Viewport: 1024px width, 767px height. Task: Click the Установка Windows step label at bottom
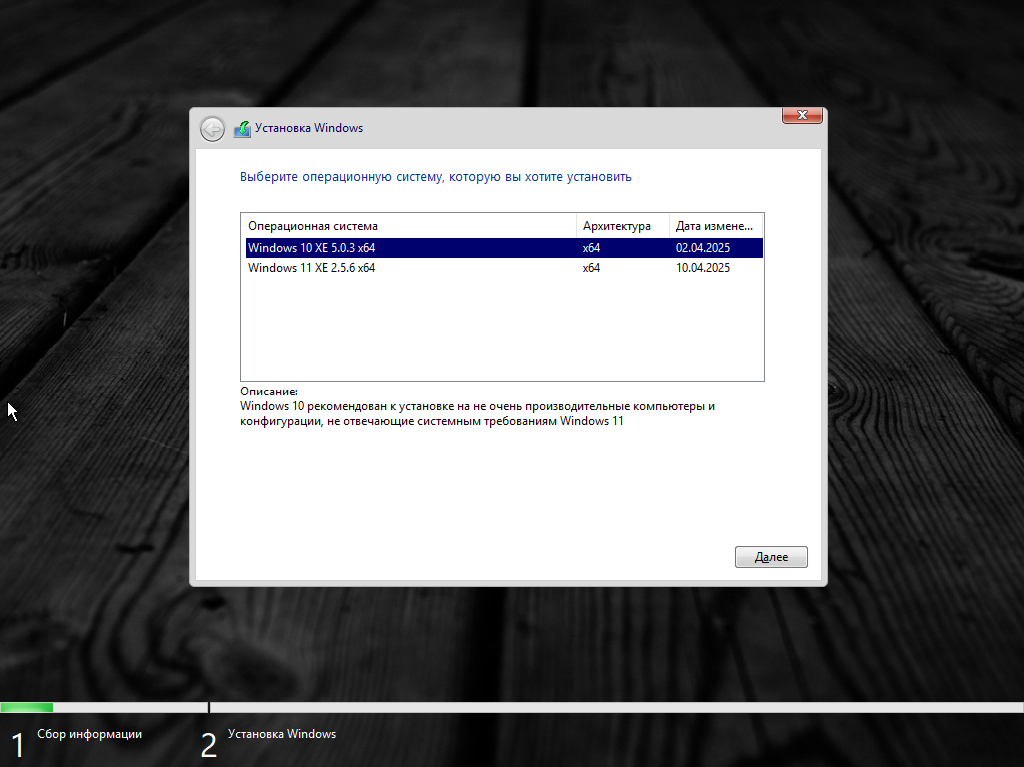point(282,734)
